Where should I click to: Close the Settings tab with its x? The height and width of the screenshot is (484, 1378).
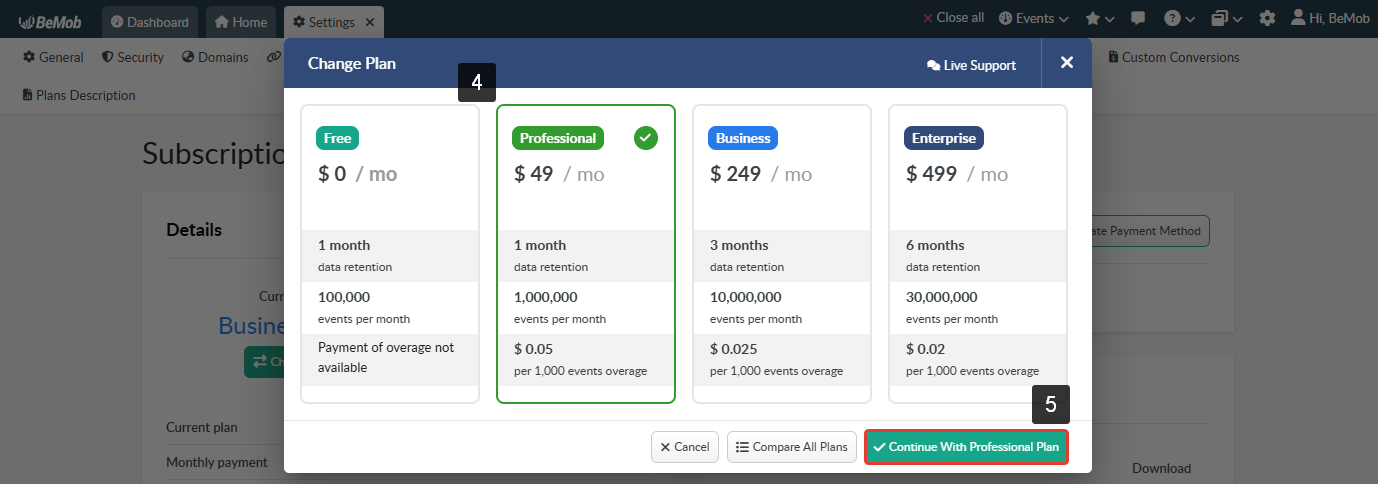click(x=370, y=21)
